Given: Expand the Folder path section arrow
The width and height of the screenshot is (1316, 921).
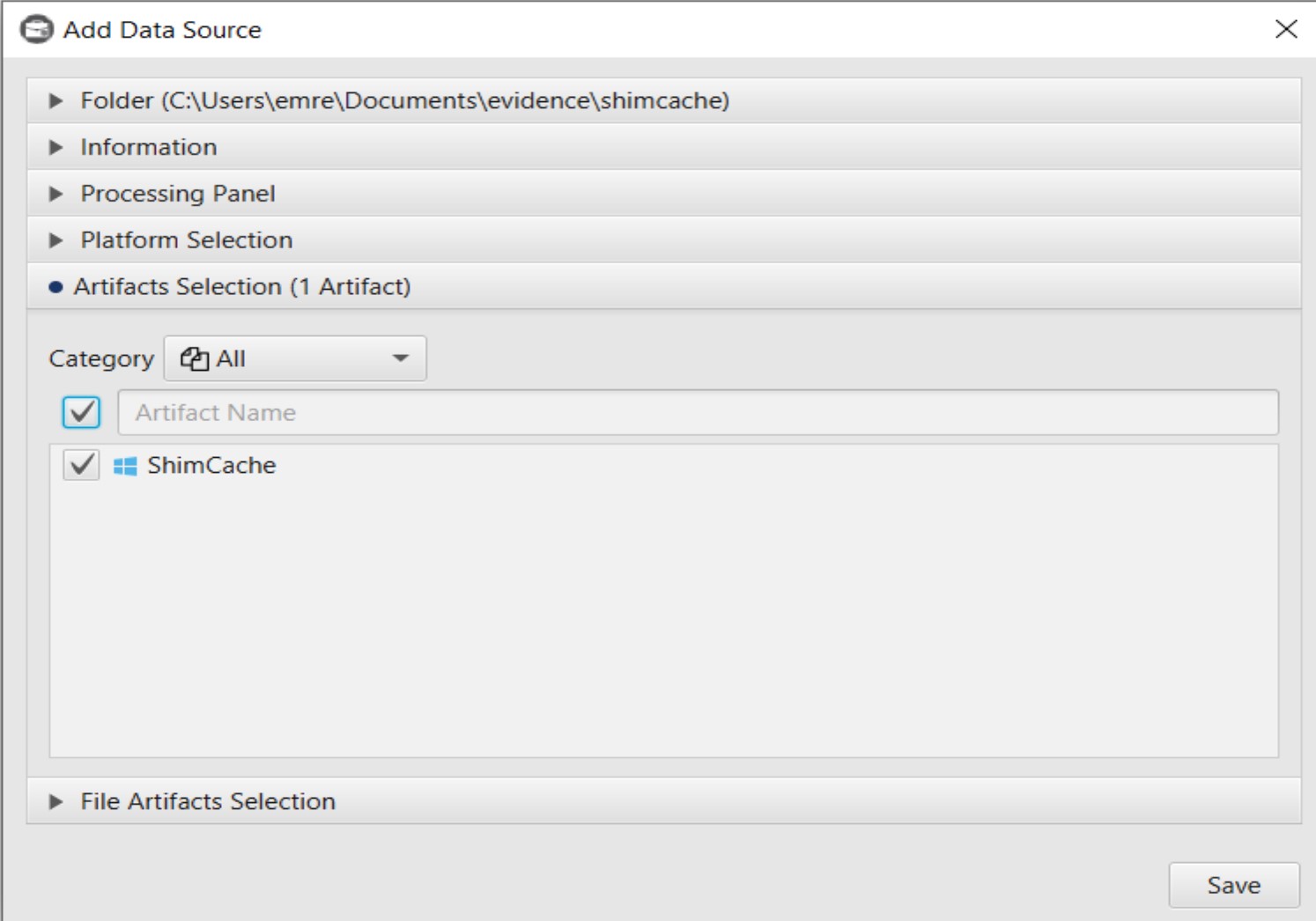Looking at the screenshot, I should tap(55, 101).
